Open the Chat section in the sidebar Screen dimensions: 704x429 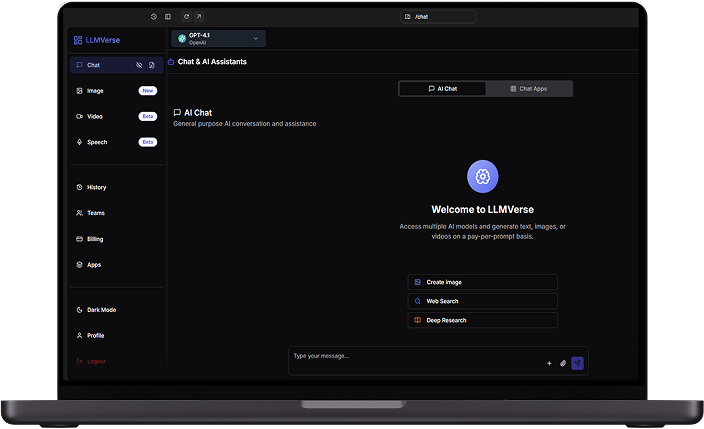(116, 65)
